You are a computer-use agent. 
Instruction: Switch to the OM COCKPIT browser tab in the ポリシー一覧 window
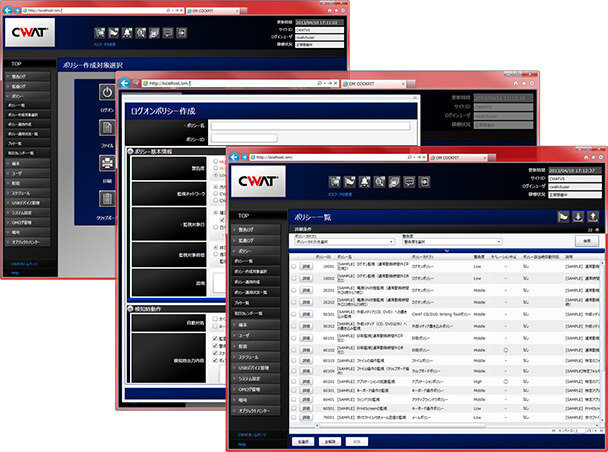coord(458,158)
